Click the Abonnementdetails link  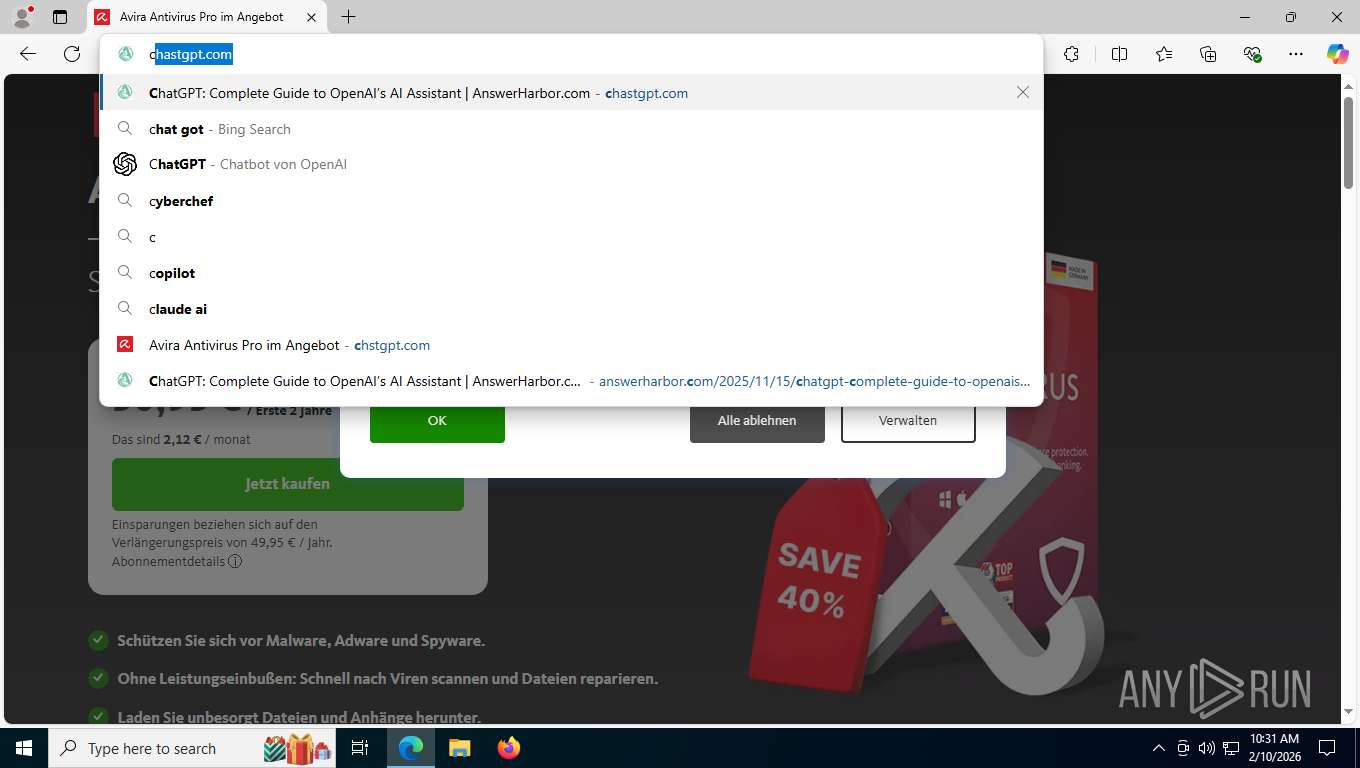pos(169,562)
